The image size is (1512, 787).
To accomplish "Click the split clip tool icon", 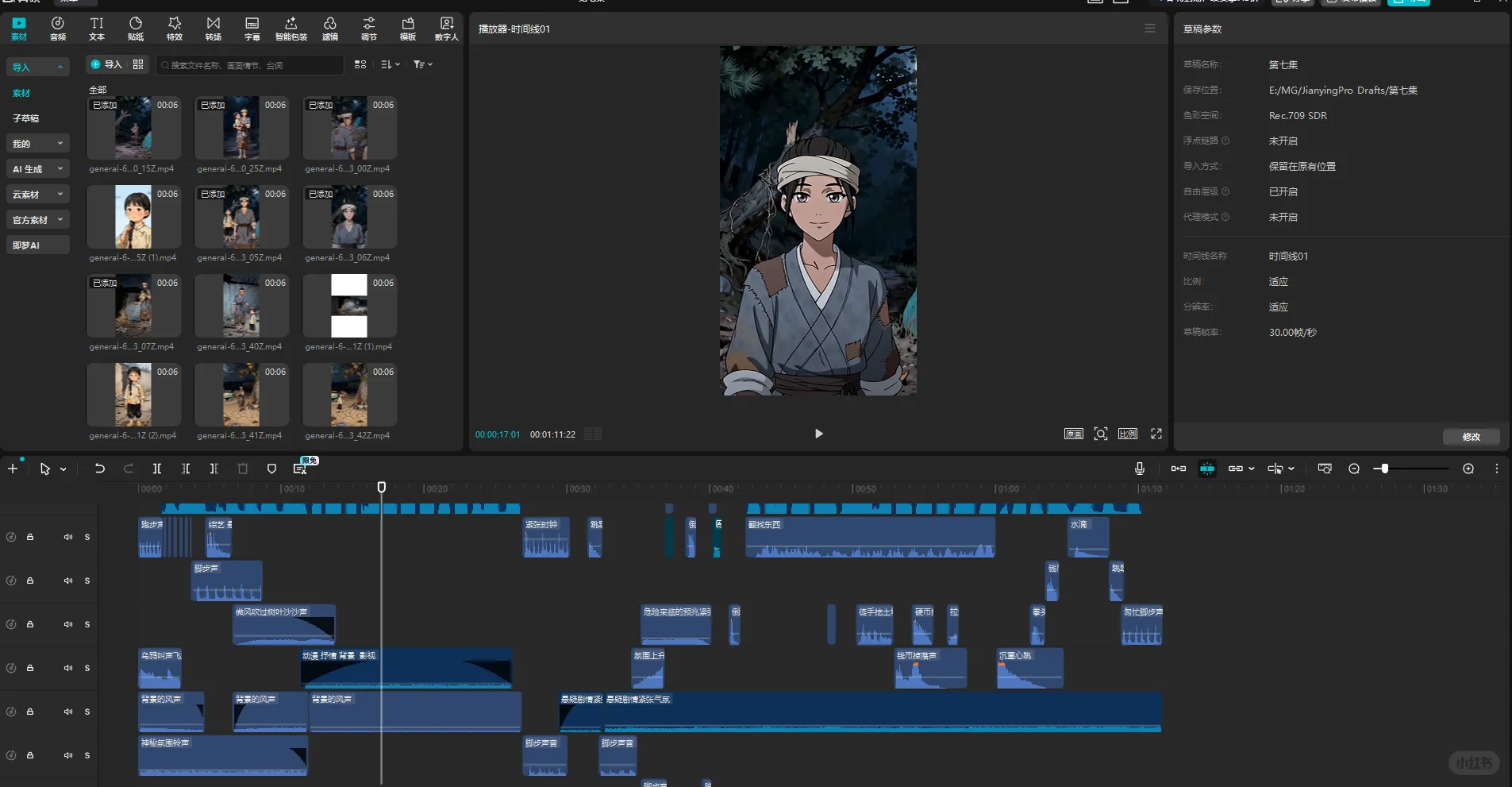I will pyautogui.click(x=157, y=469).
